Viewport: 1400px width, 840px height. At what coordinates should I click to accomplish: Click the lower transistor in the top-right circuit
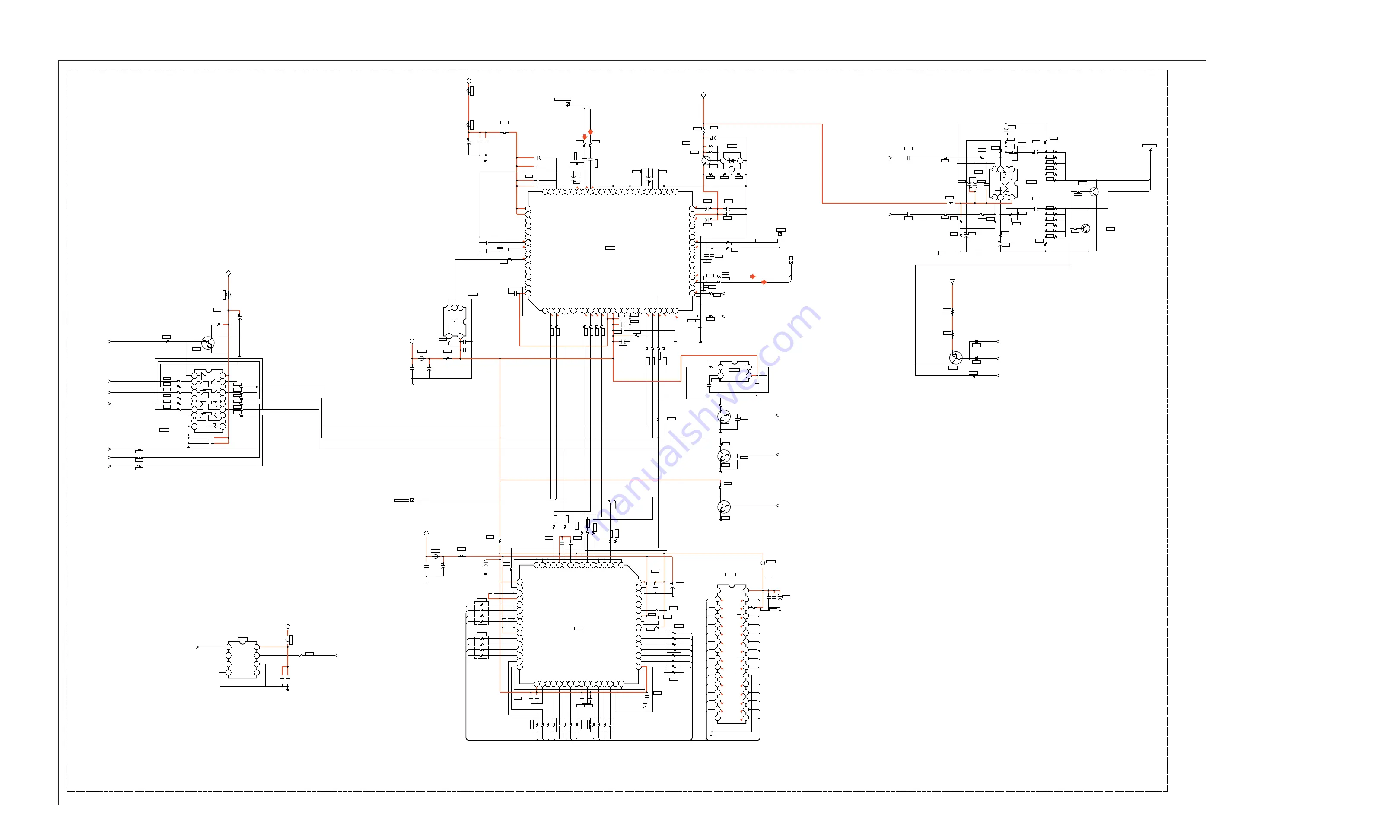pos(1085,229)
